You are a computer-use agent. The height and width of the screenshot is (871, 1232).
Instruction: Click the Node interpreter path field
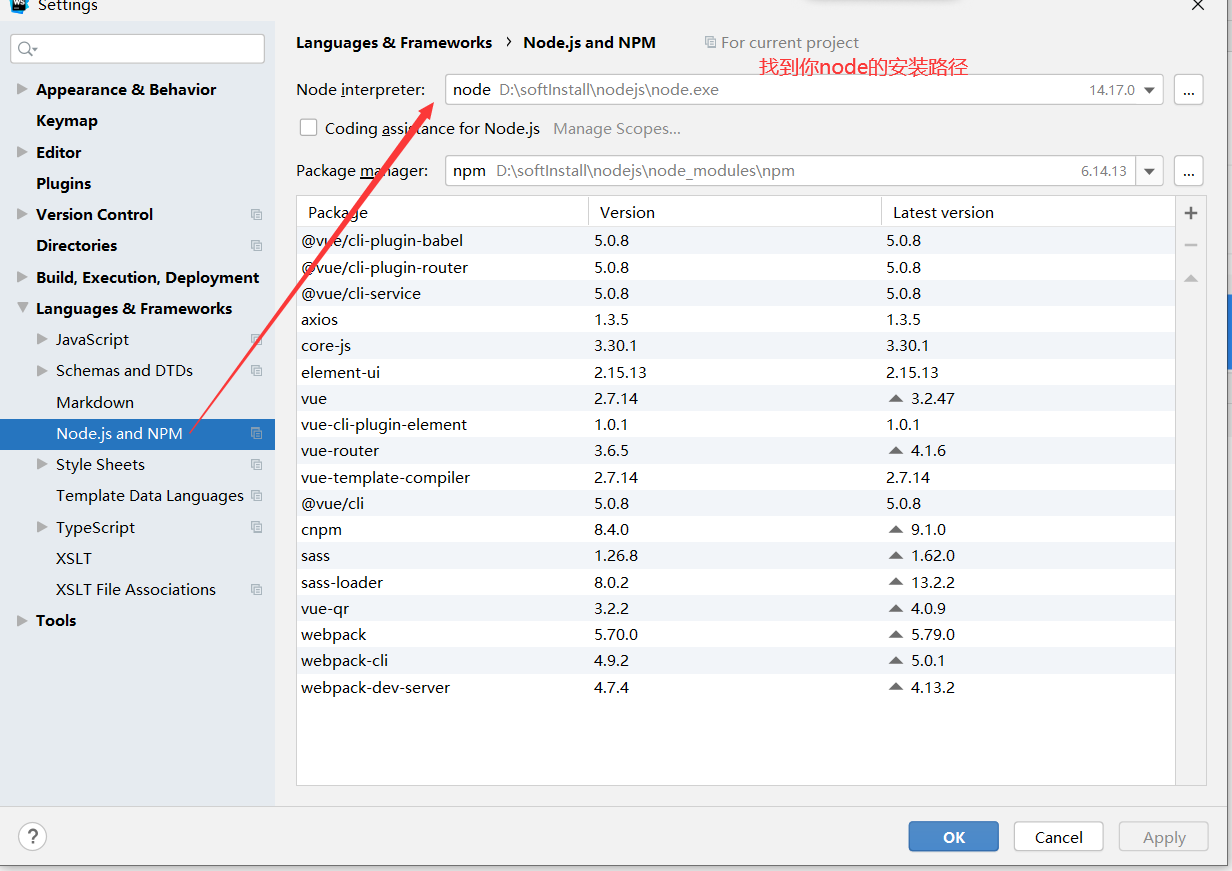[804, 90]
